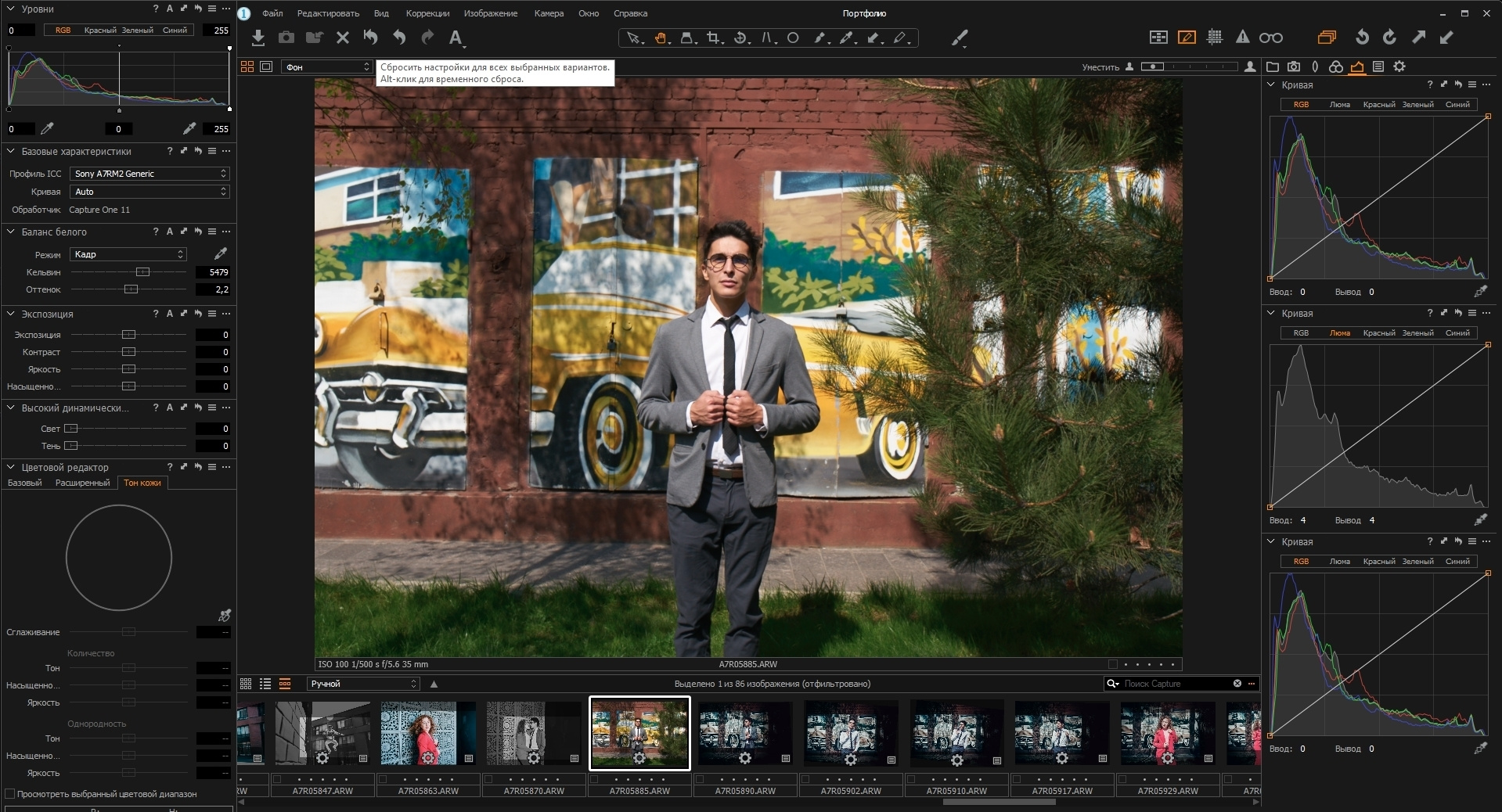Click the Import images download arrow icon
1502x812 pixels.
[x=258, y=38]
